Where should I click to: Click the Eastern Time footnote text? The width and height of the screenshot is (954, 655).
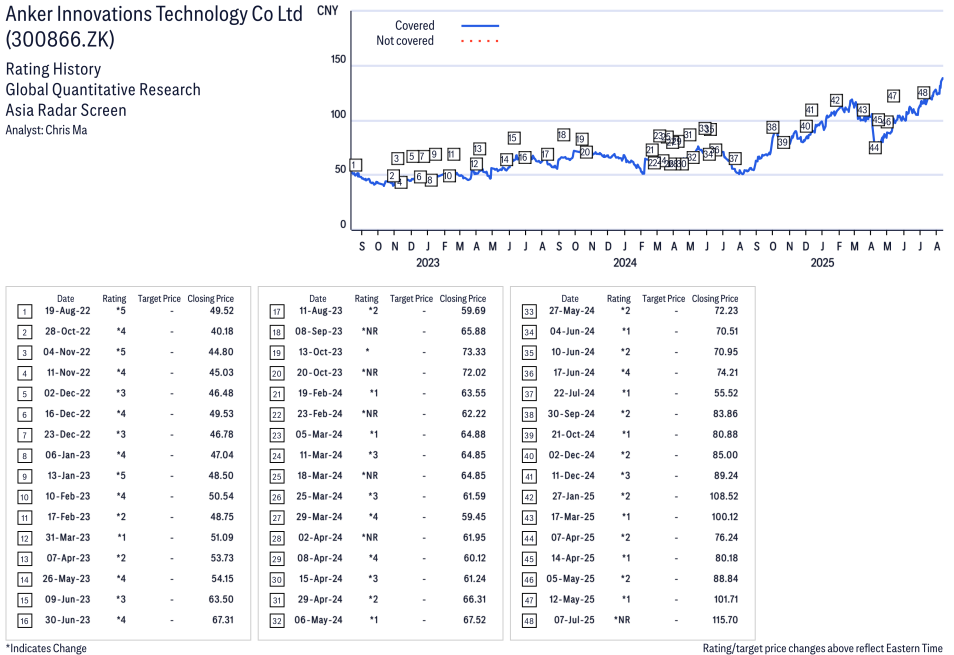pos(823,648)
